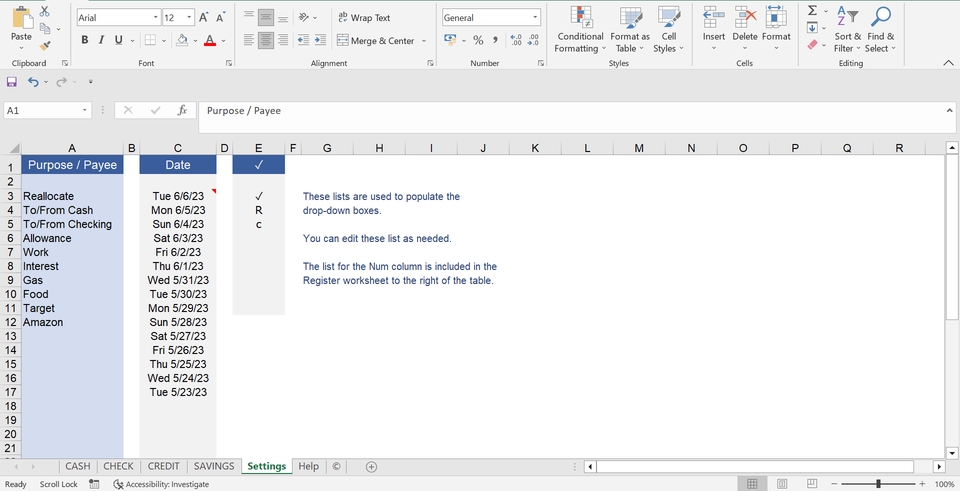Click the Accounting Number Format icon
This screenshot has width=960, height=491.
tap(449, 40)
